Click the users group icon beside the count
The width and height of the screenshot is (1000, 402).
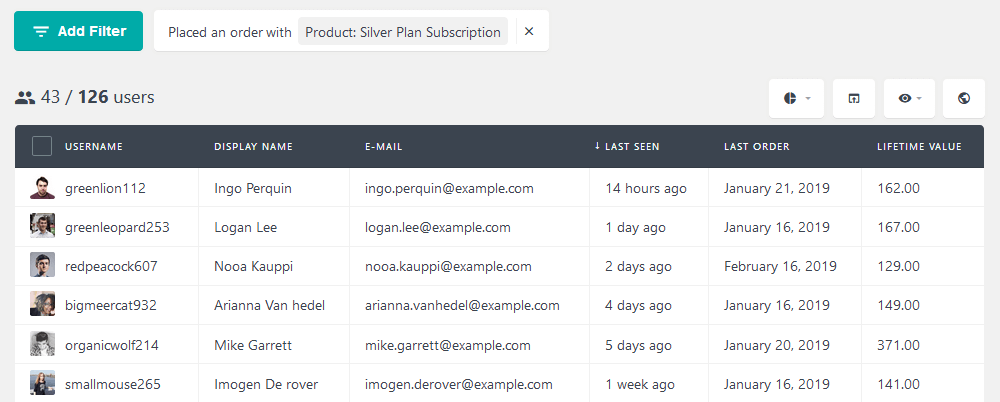pyautogui.click(x=25, y=98)
